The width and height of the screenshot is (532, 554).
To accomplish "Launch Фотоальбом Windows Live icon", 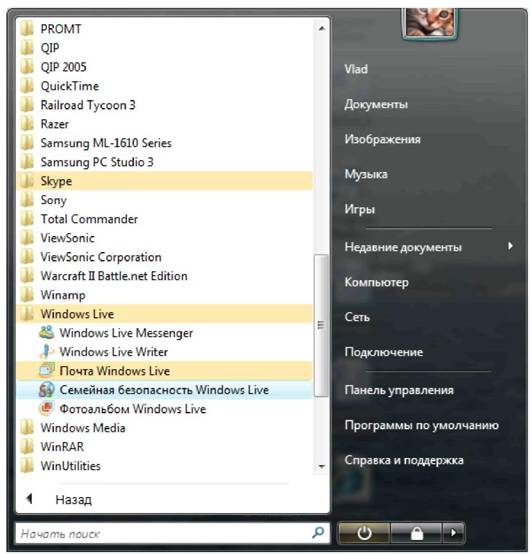I will point(46,409).
